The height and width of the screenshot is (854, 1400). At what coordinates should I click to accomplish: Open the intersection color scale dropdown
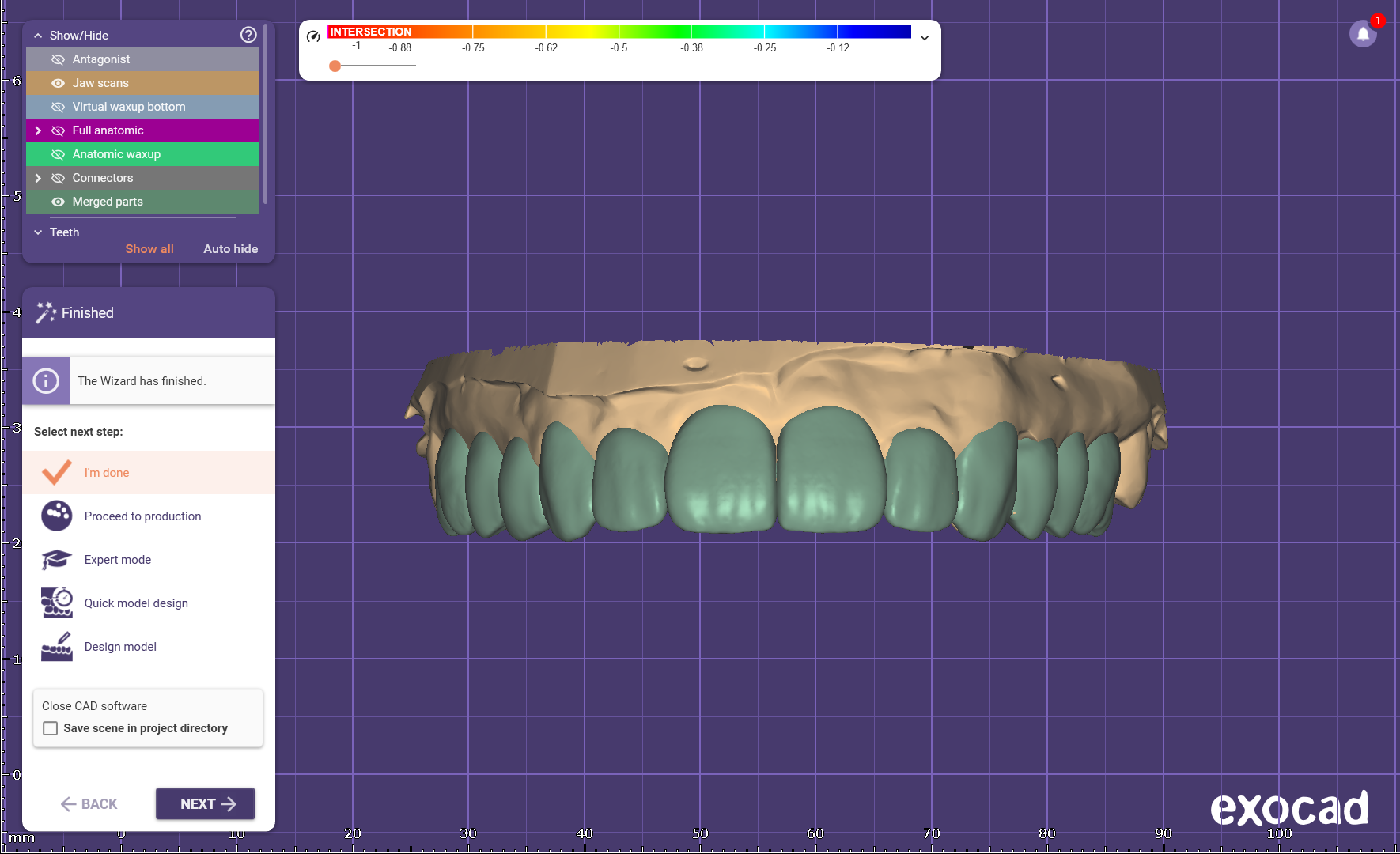click(924, 38)
